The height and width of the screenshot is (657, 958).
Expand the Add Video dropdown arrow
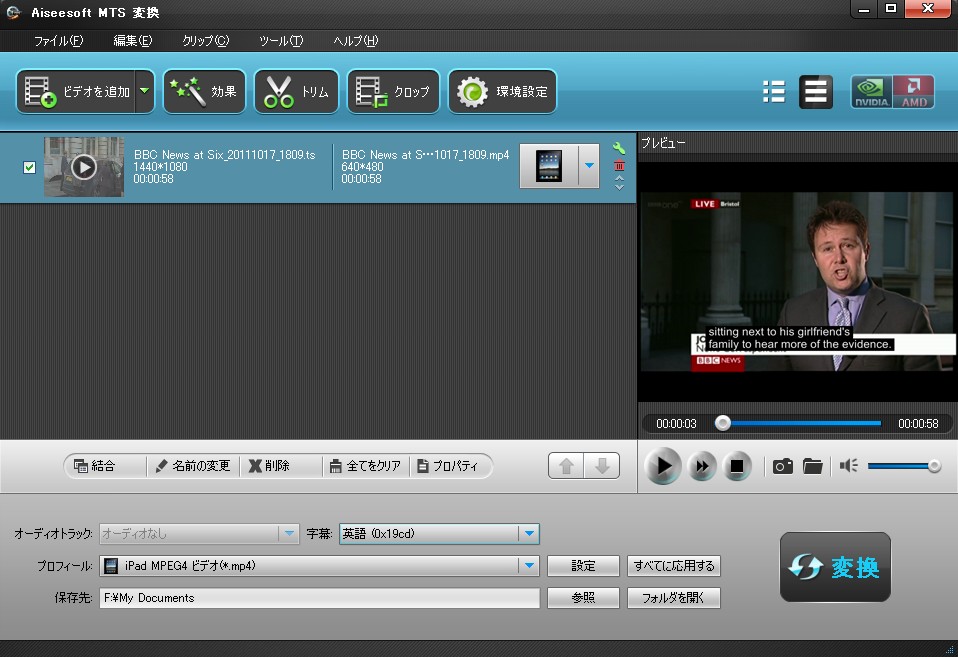pyautogui.click(x=145, y=92)
